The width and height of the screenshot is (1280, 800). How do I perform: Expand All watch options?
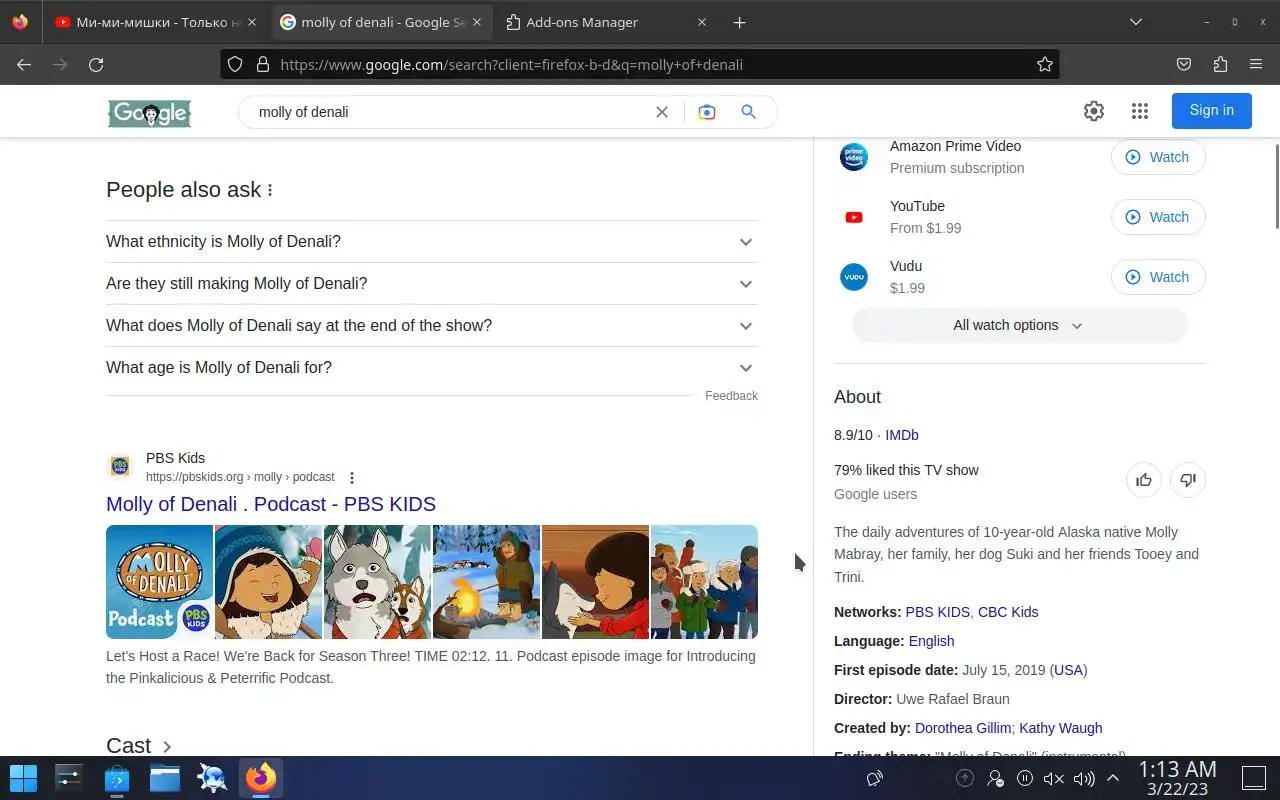coord(1019,325)
